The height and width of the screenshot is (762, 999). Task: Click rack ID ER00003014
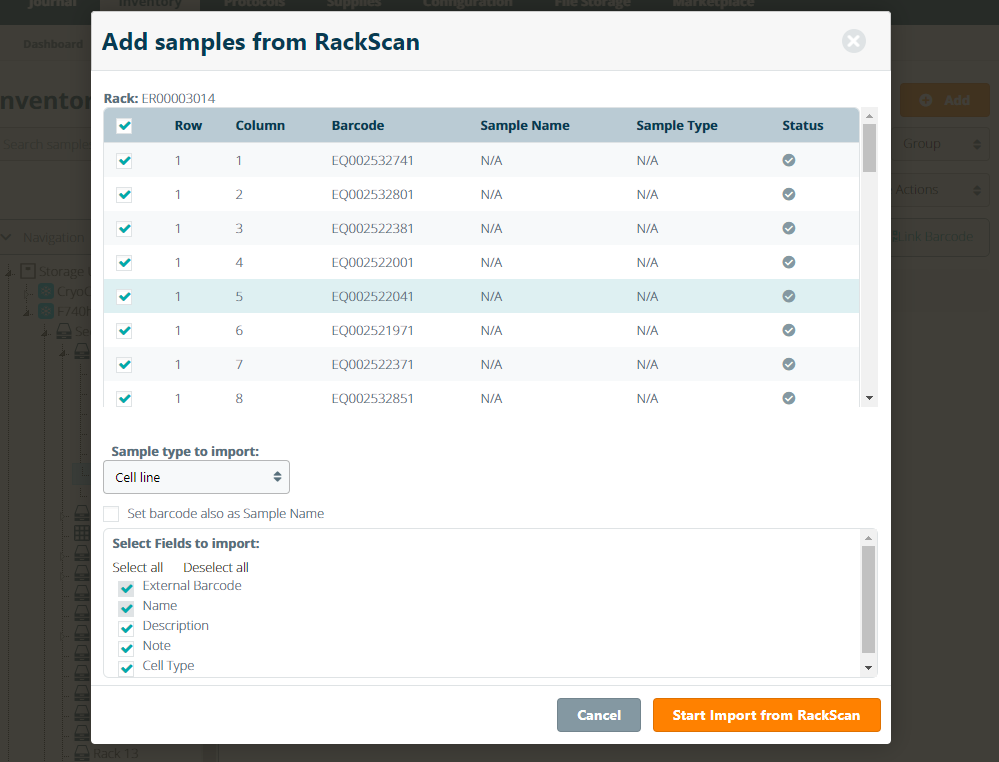coord(178,98)
